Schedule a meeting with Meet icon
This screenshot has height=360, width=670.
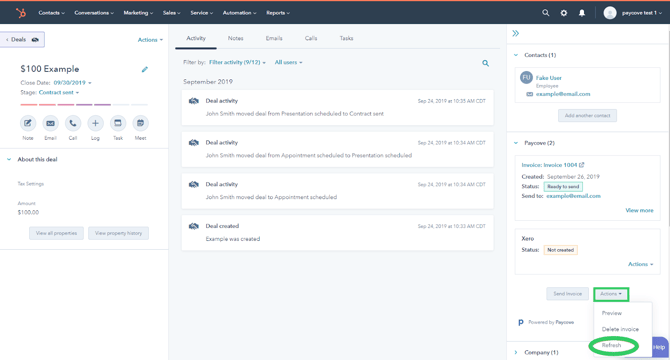pos(141,123)
